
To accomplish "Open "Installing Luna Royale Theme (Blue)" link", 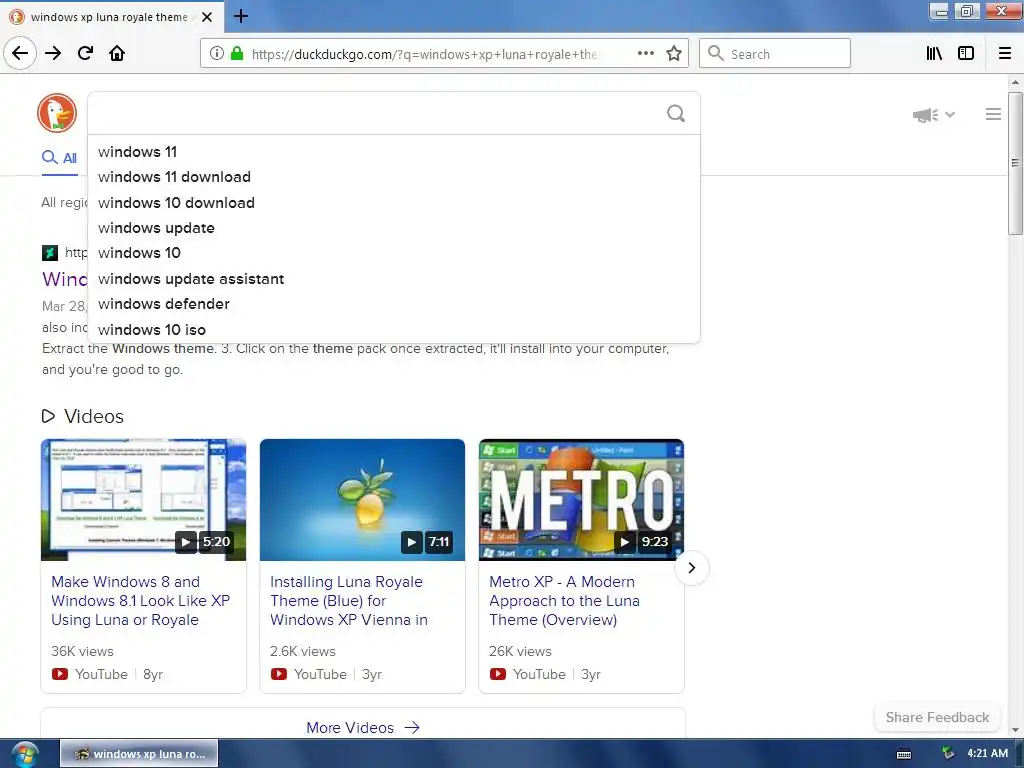I will click(349, 601).
